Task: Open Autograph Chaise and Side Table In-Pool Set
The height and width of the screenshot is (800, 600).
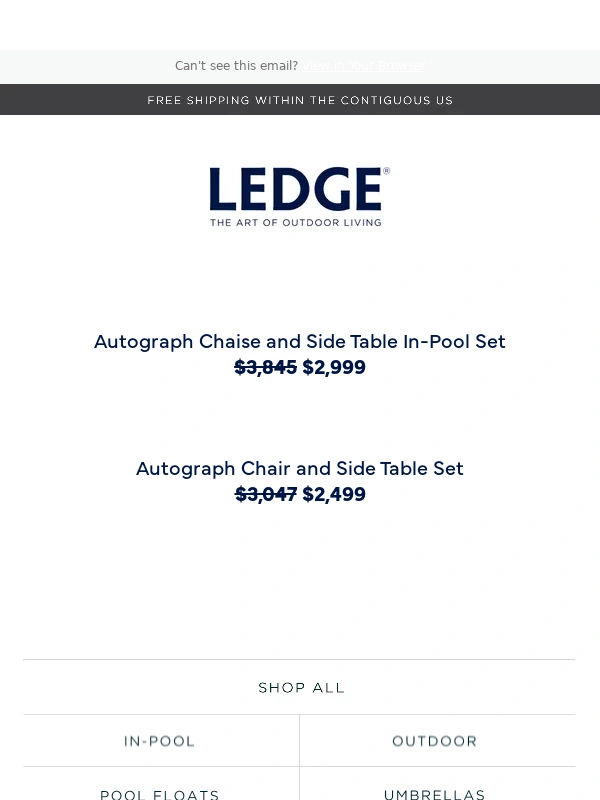Action: 300,341
